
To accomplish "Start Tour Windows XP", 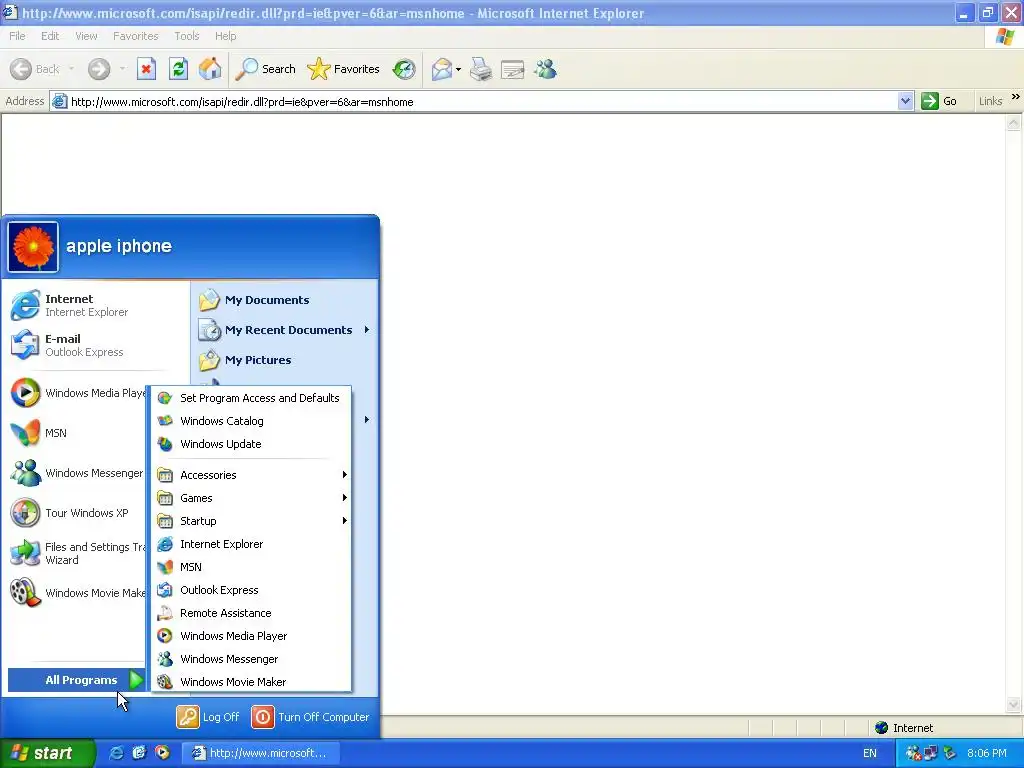I will [x=77, y=513].
